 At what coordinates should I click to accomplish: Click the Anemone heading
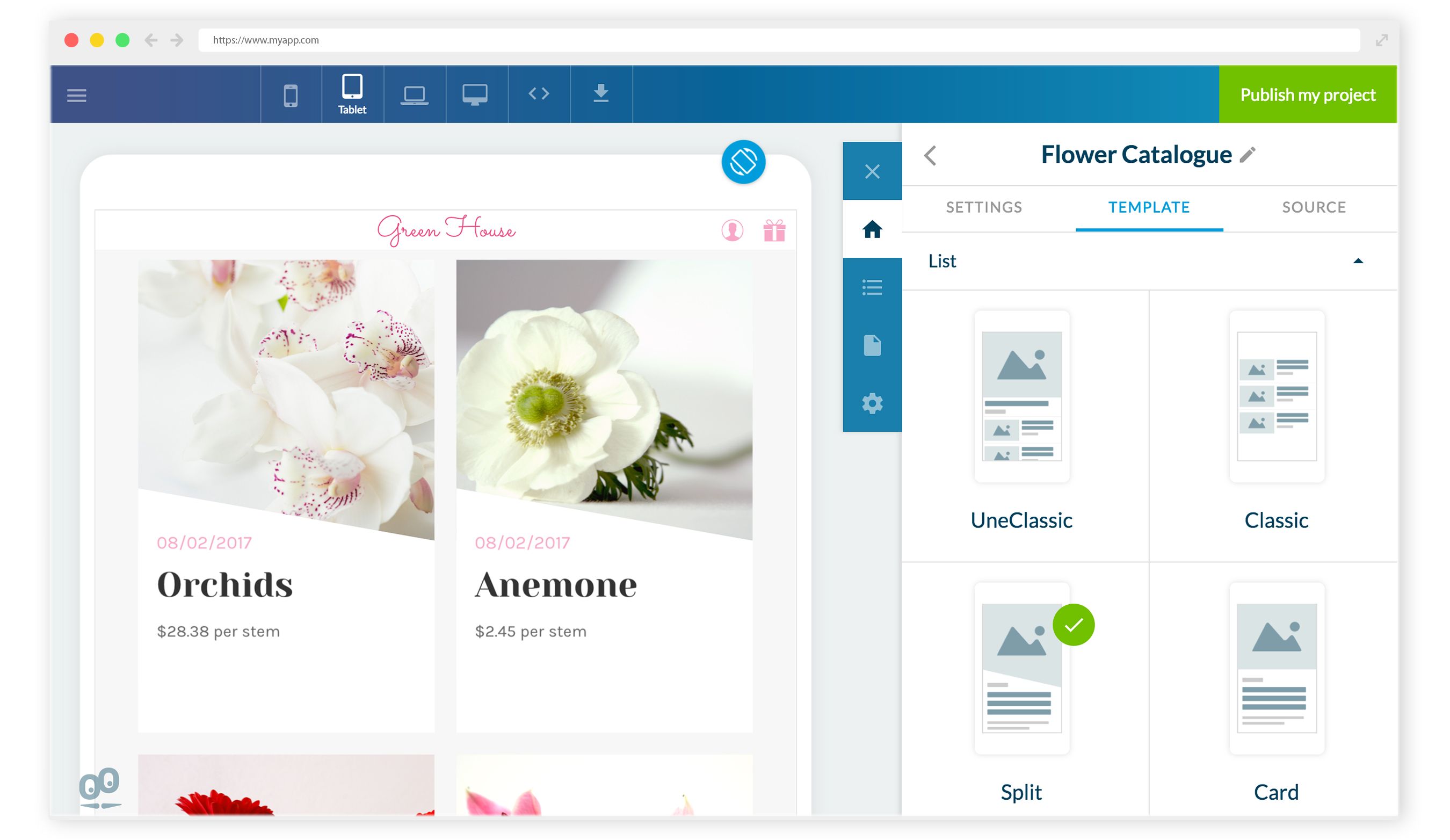(556, 585)
